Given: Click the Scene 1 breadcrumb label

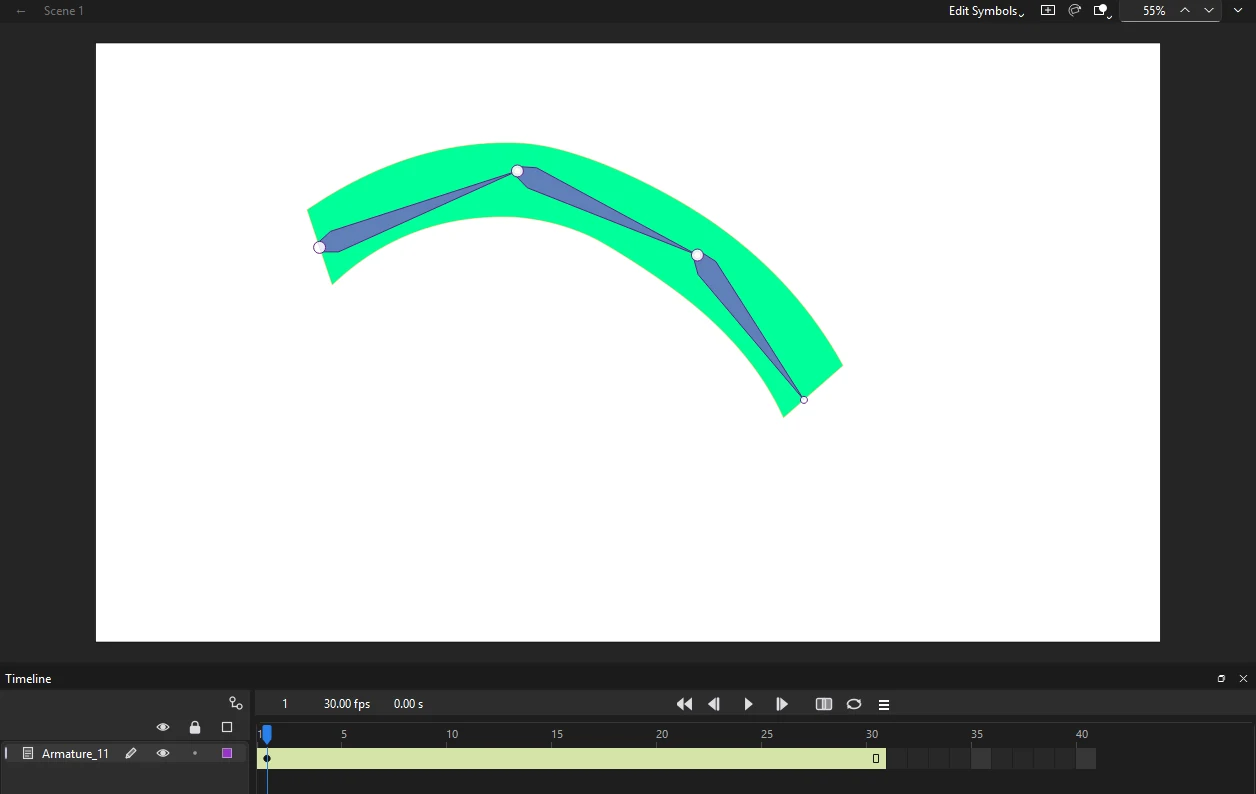Looking at the screenshot, I should click(64, 11).
